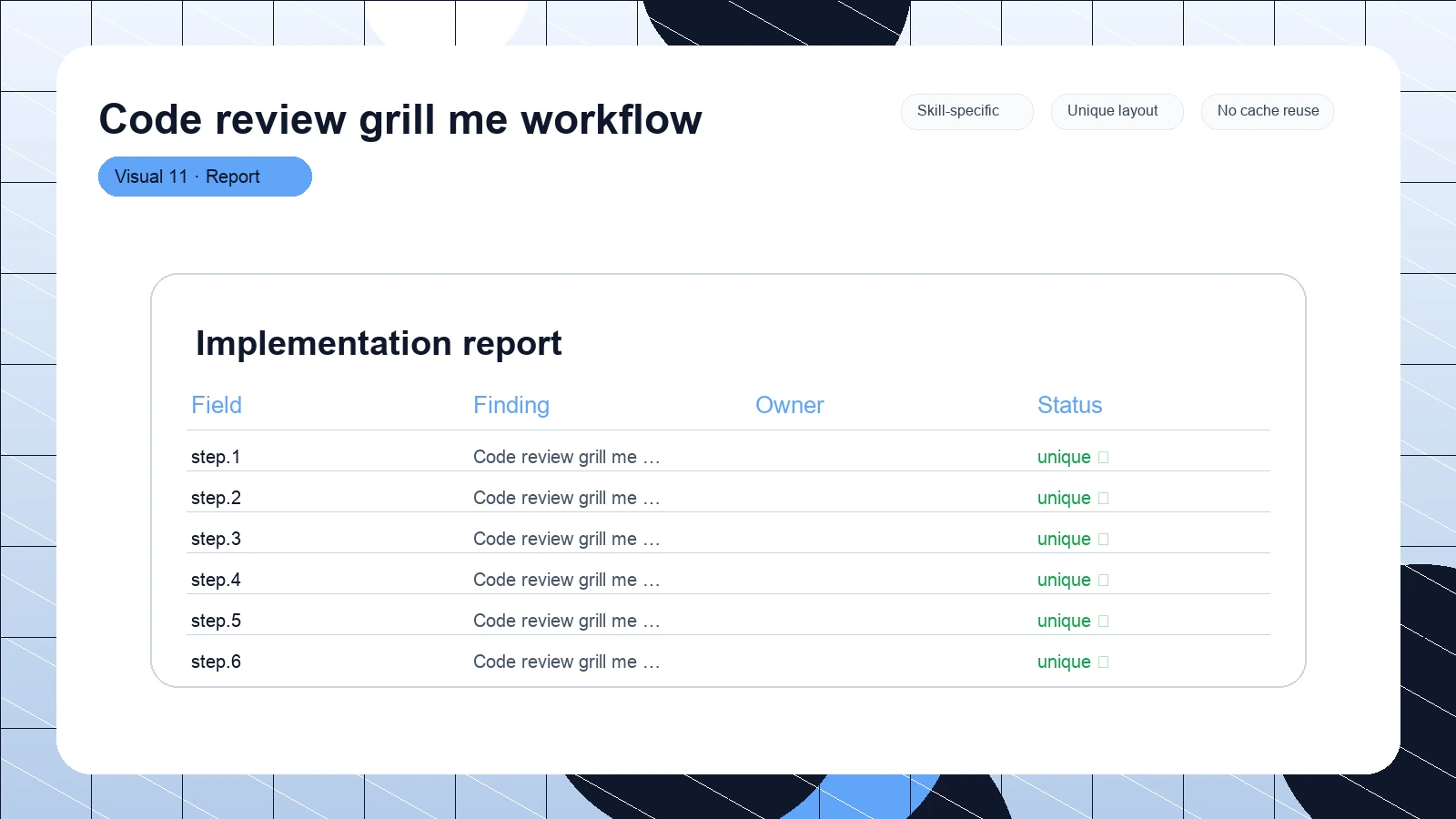Click the Field column header
The width and height of the screenshot is (1456, 819).
point(217,405)
